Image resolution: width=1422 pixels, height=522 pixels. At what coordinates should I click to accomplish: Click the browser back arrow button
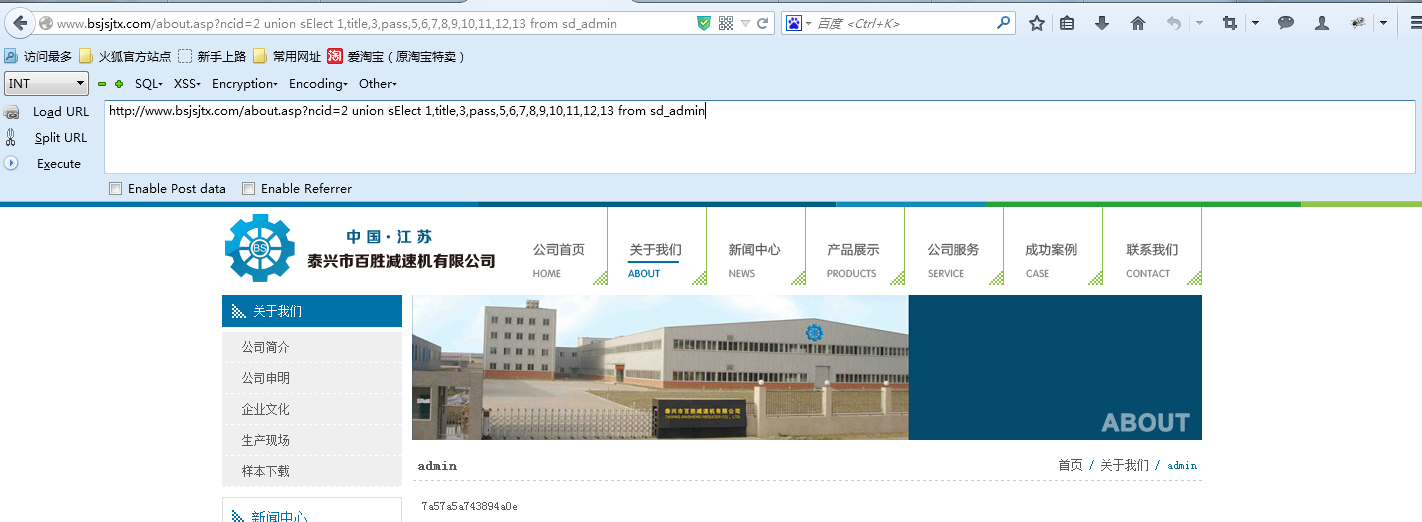(x=20, y=22)
